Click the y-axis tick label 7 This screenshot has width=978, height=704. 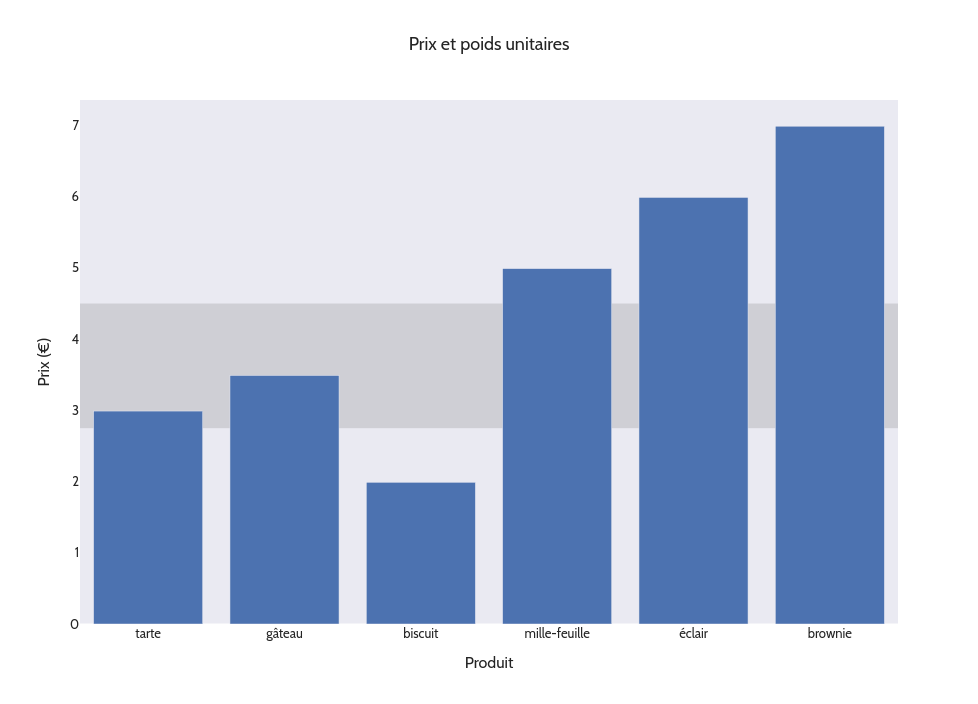click(x=74, y=126)
